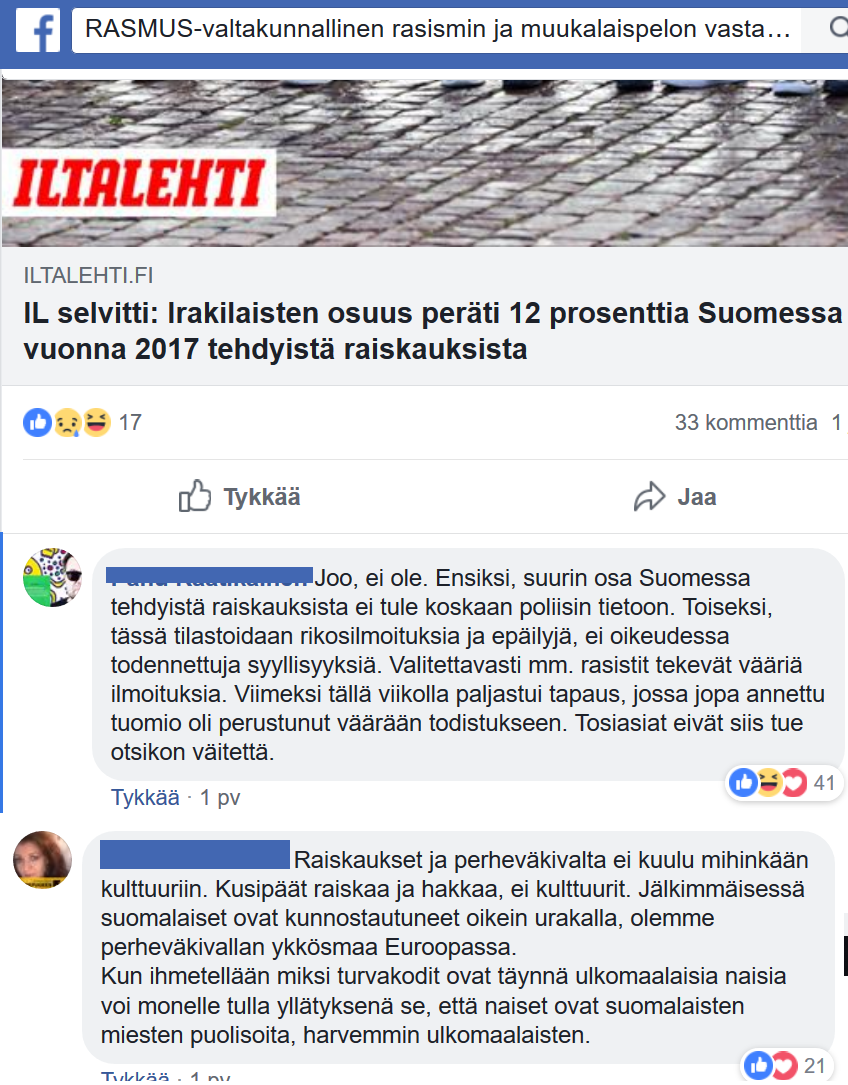Click the Jaa share button

(x=675, y=496)
